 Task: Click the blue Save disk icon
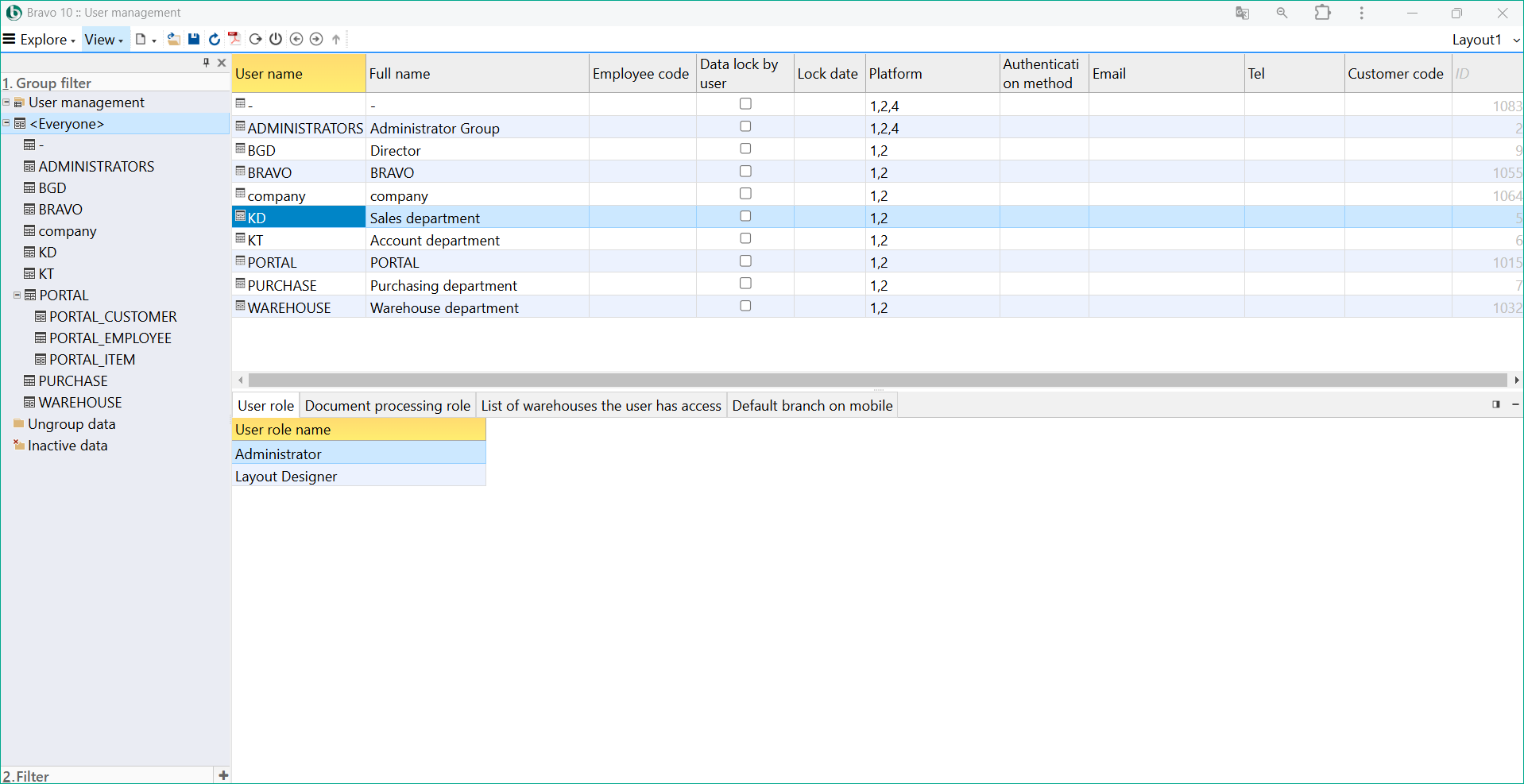click(194, 39)
